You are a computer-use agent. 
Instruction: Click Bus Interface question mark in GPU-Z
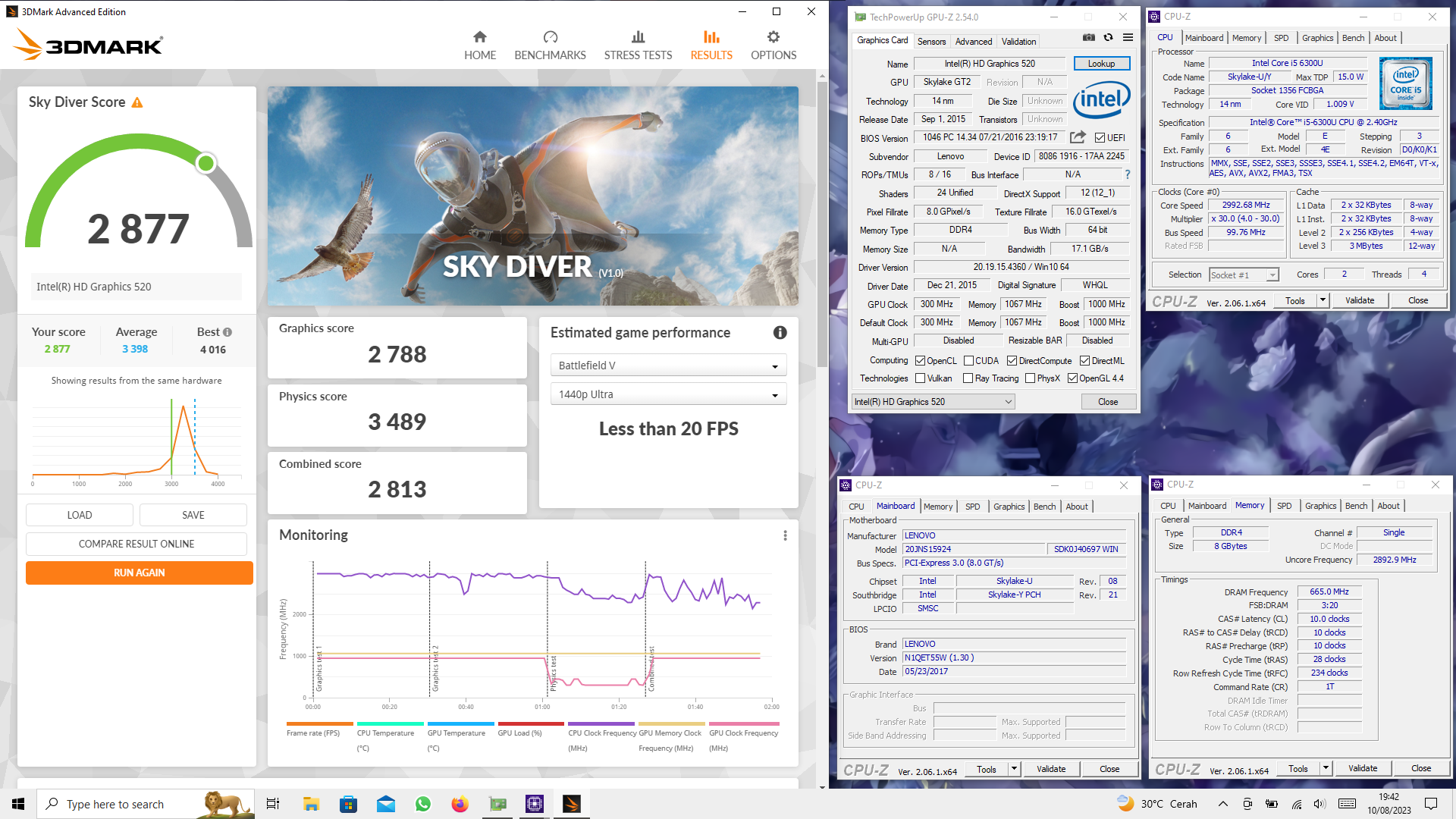click(x=1128, y=174)
